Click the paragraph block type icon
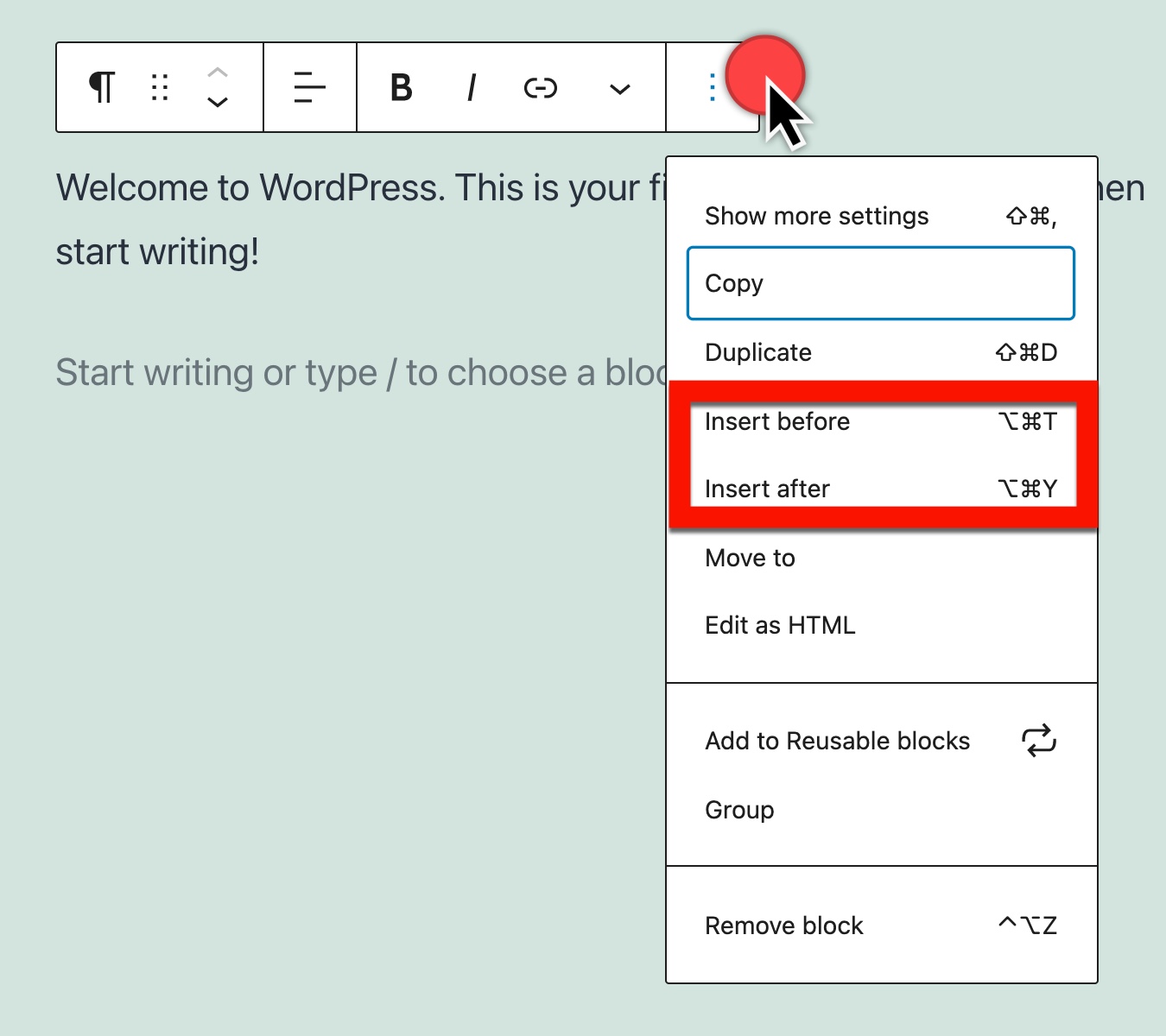 pos(102,87)
